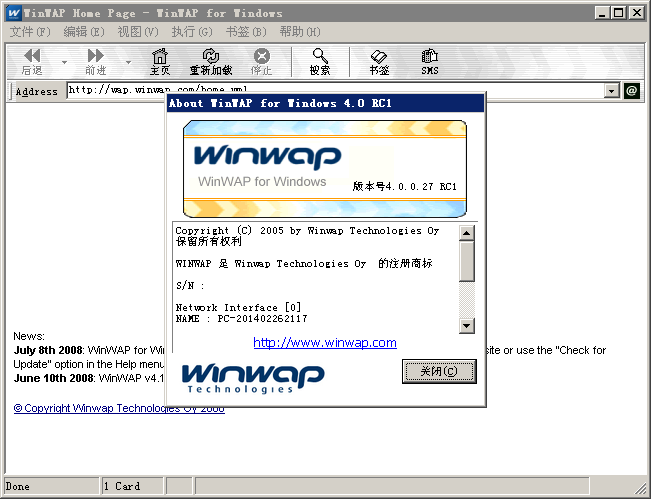The width and height of the screenshot is (651, 499).
Task: Click the 'S/N :' text line
Action: pos(190,286)
